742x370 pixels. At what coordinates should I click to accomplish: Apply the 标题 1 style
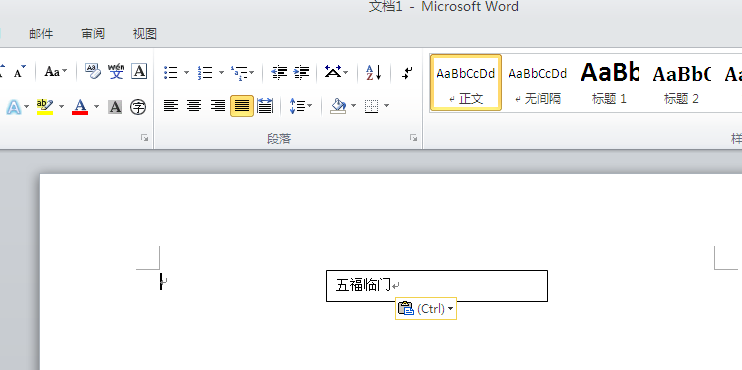pos(609,83)
